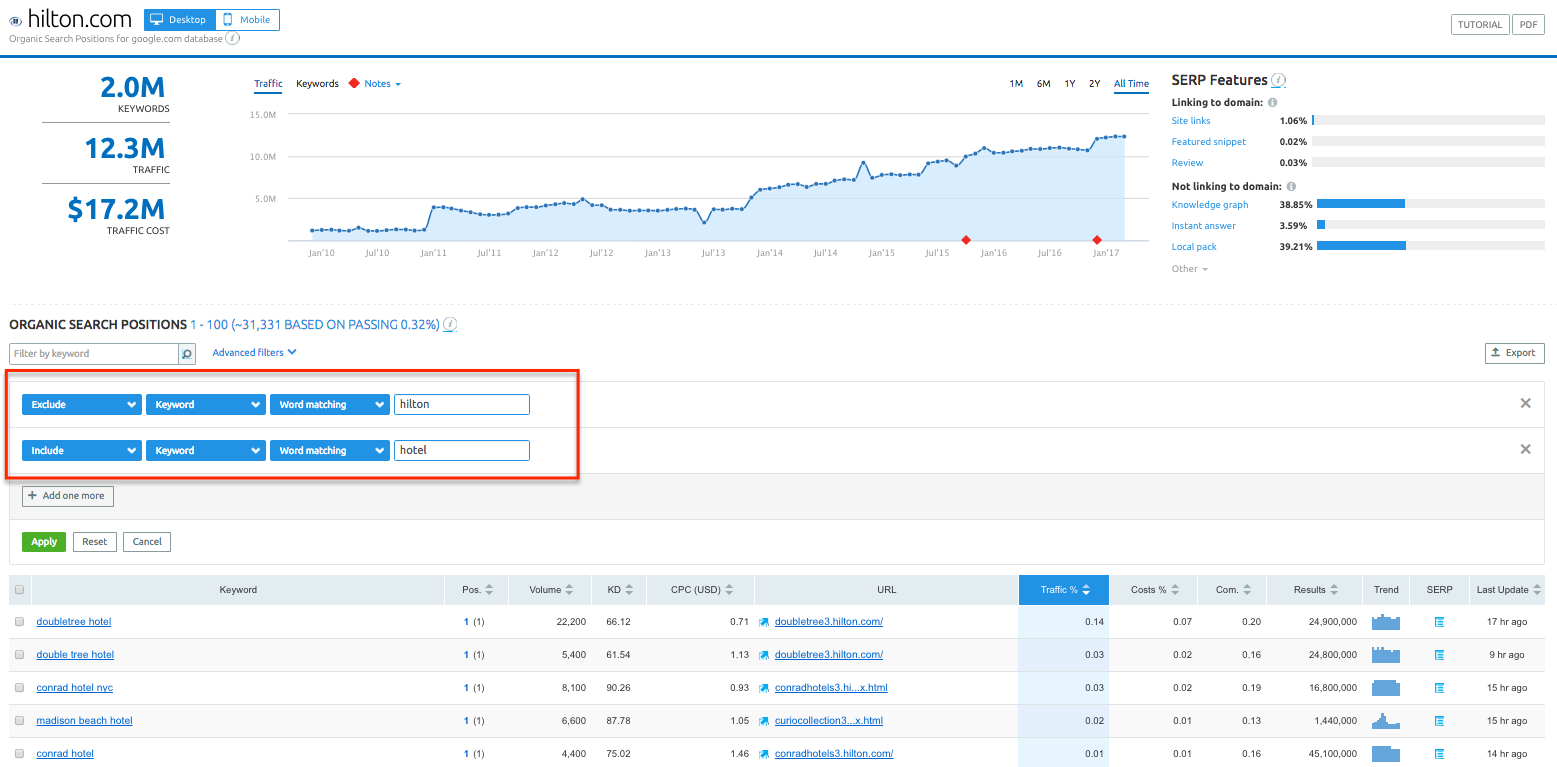Check the double tree hotel row checkbox

click(19, 655)
